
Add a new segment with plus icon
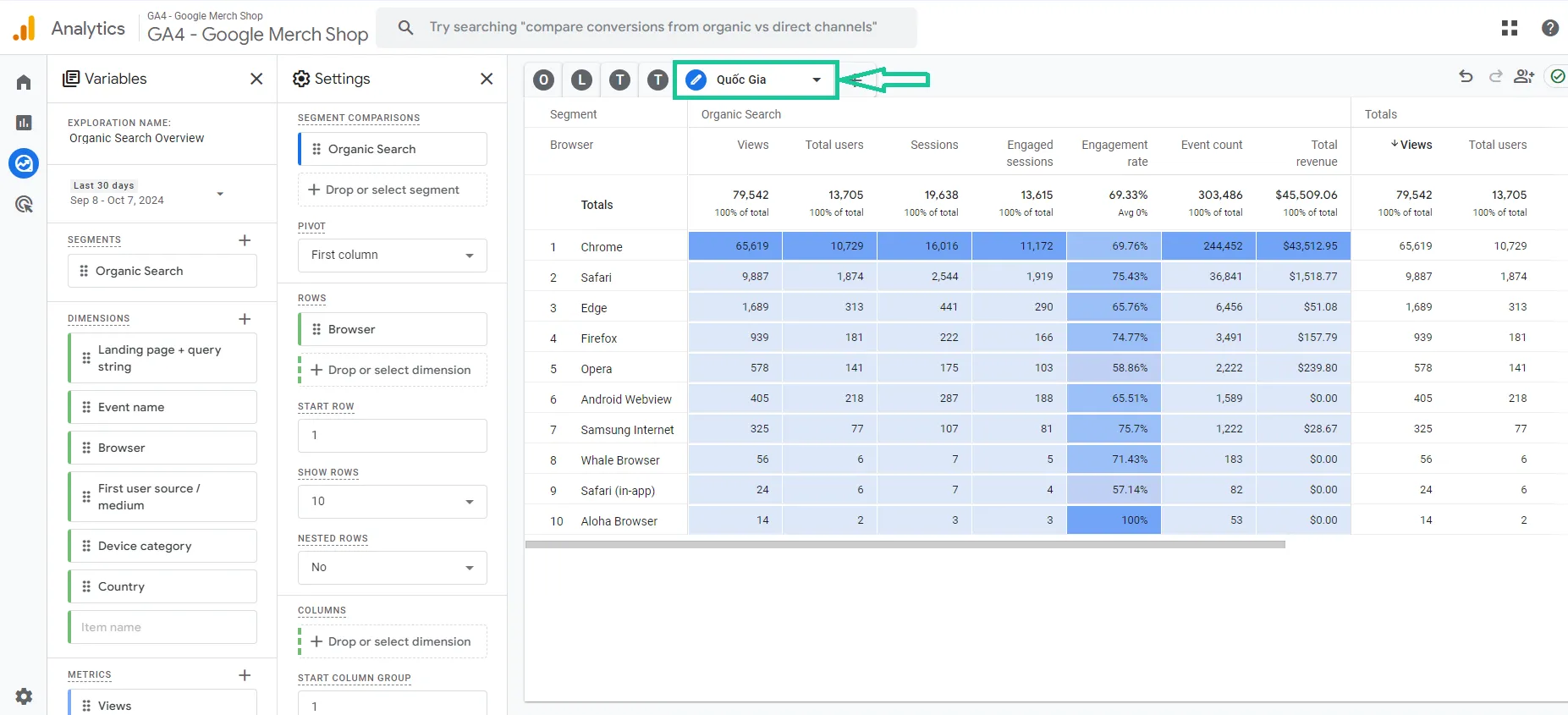pyautogui.click(x=245, y=240)
